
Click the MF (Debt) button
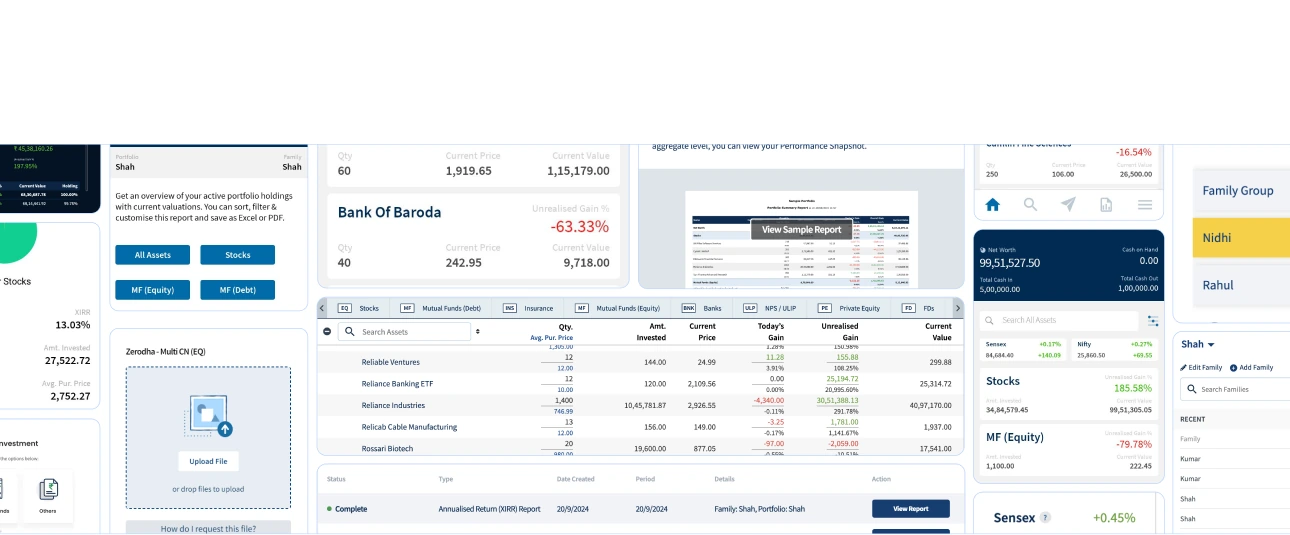237,290
